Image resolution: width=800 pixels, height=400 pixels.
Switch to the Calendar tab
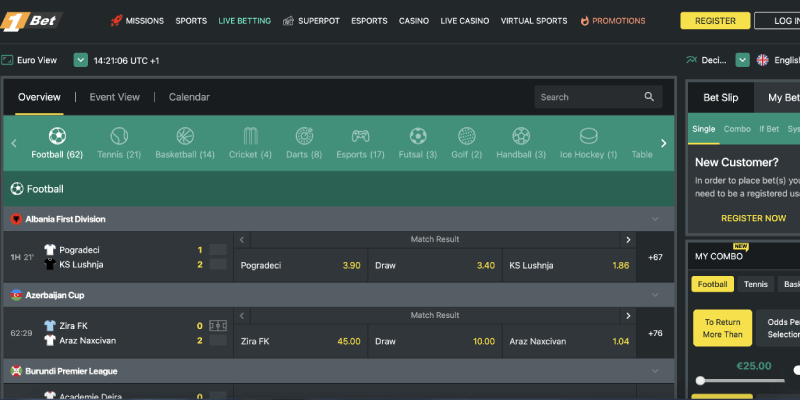click(189, 97)
